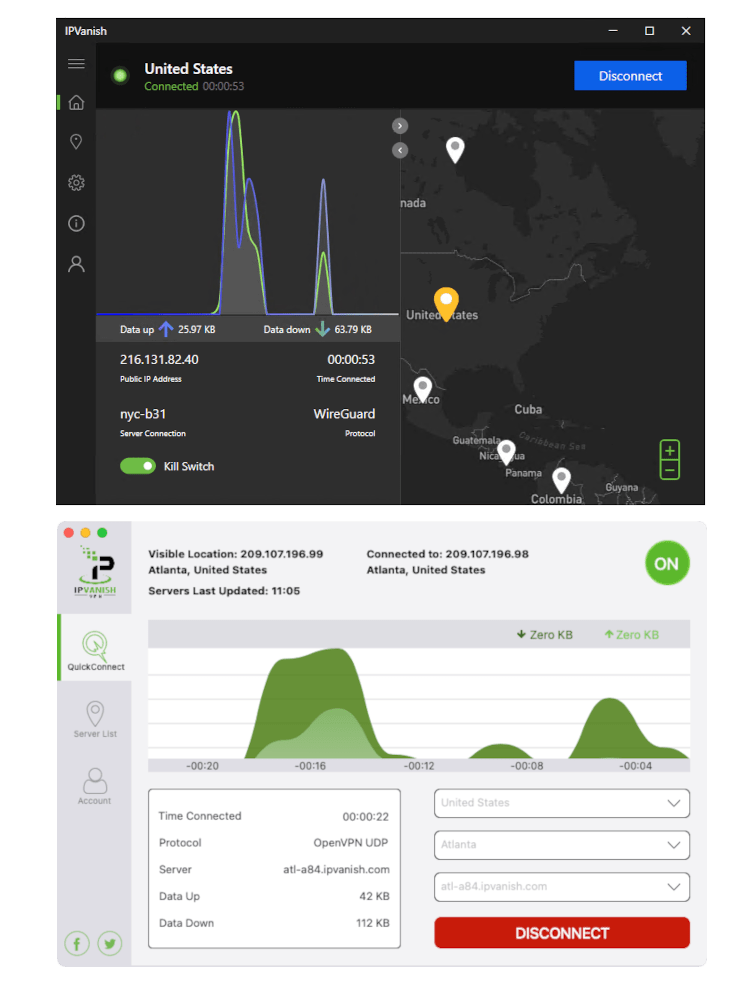Image resolution: width=750 pixels, height=1000 pixels.
Task: Switch to the Server List tab
Action: 96,718
